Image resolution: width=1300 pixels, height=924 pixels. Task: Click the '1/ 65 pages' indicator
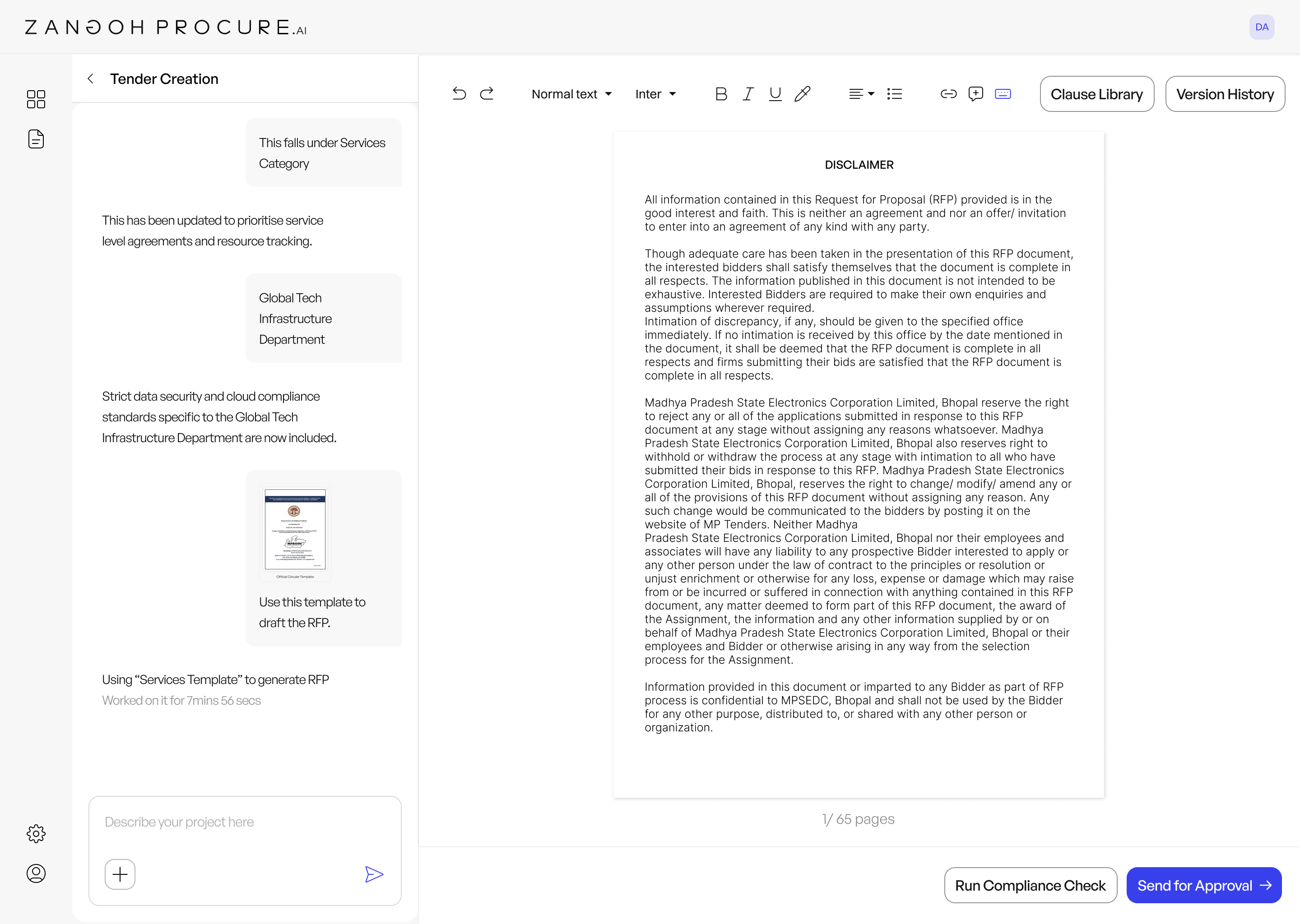pyautogui.click(x=859, y=819)
